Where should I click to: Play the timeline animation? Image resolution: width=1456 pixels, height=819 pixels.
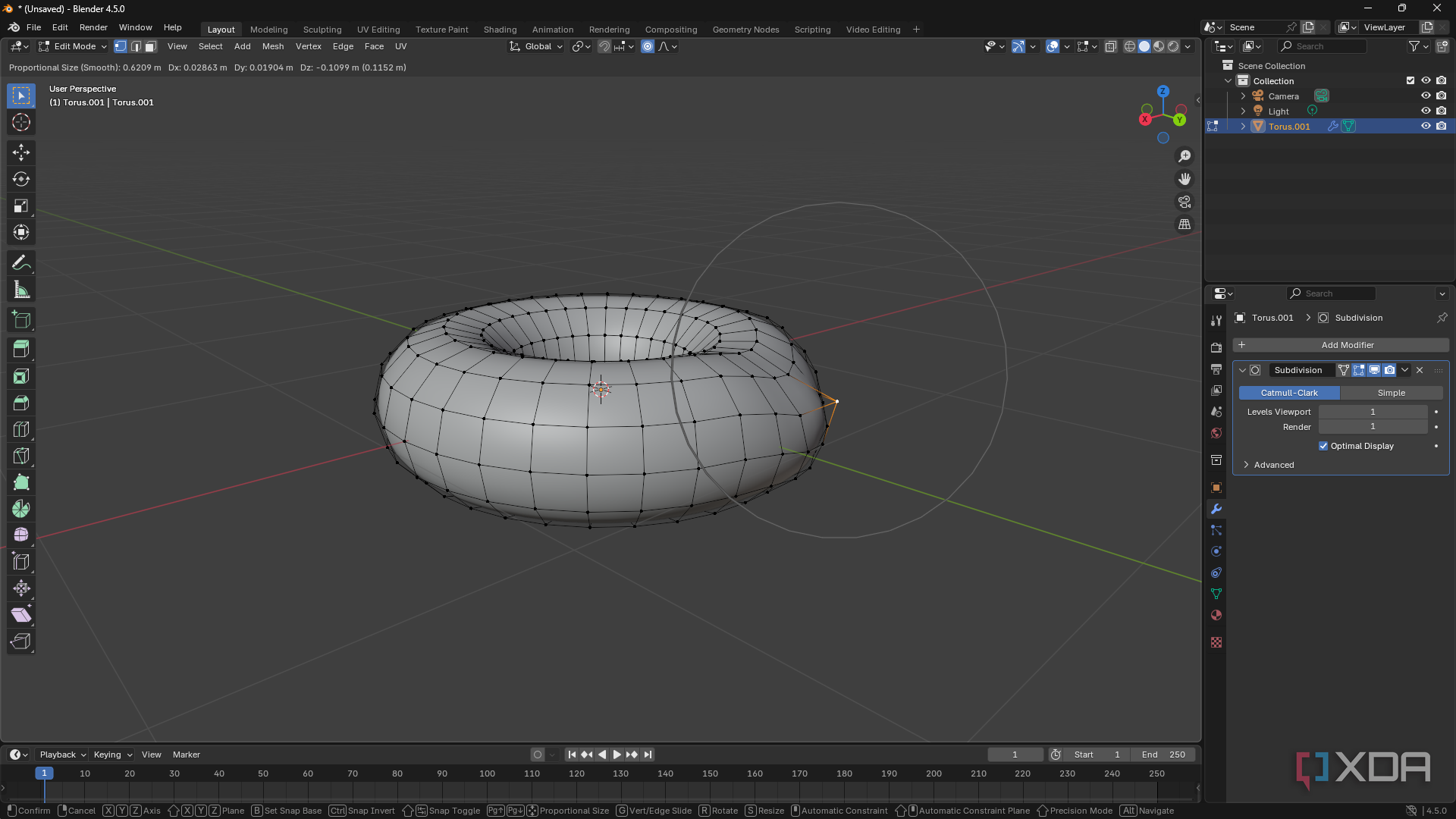pyautogui.click(x=617, y=755)
